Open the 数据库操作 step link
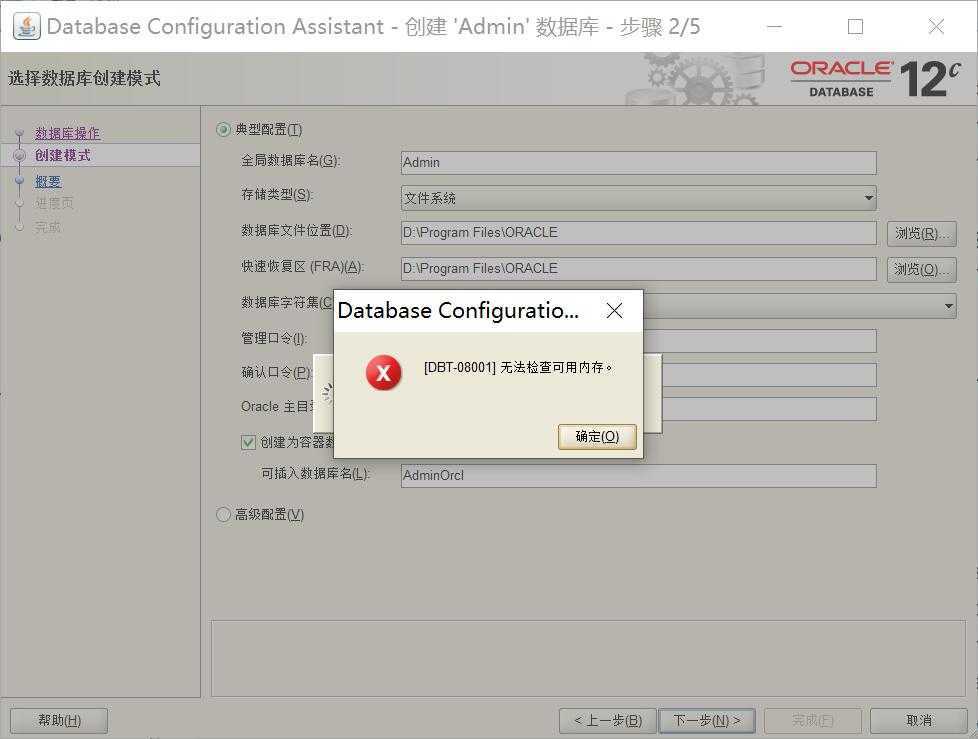This screenshot has width=978, height=739. tap(67, 133)
